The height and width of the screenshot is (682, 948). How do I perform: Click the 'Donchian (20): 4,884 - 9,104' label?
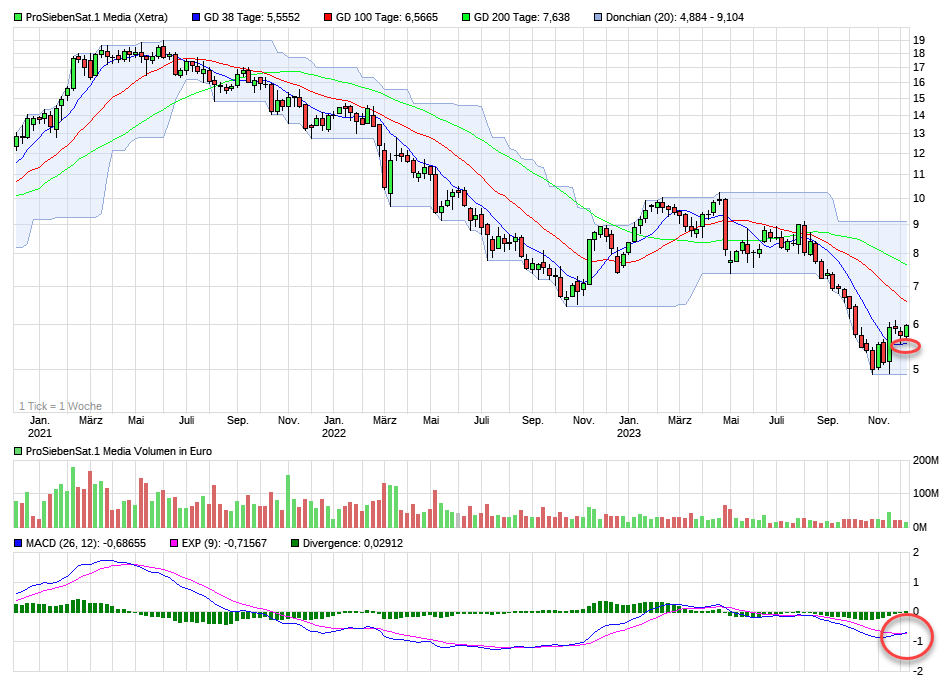(675, 18)
